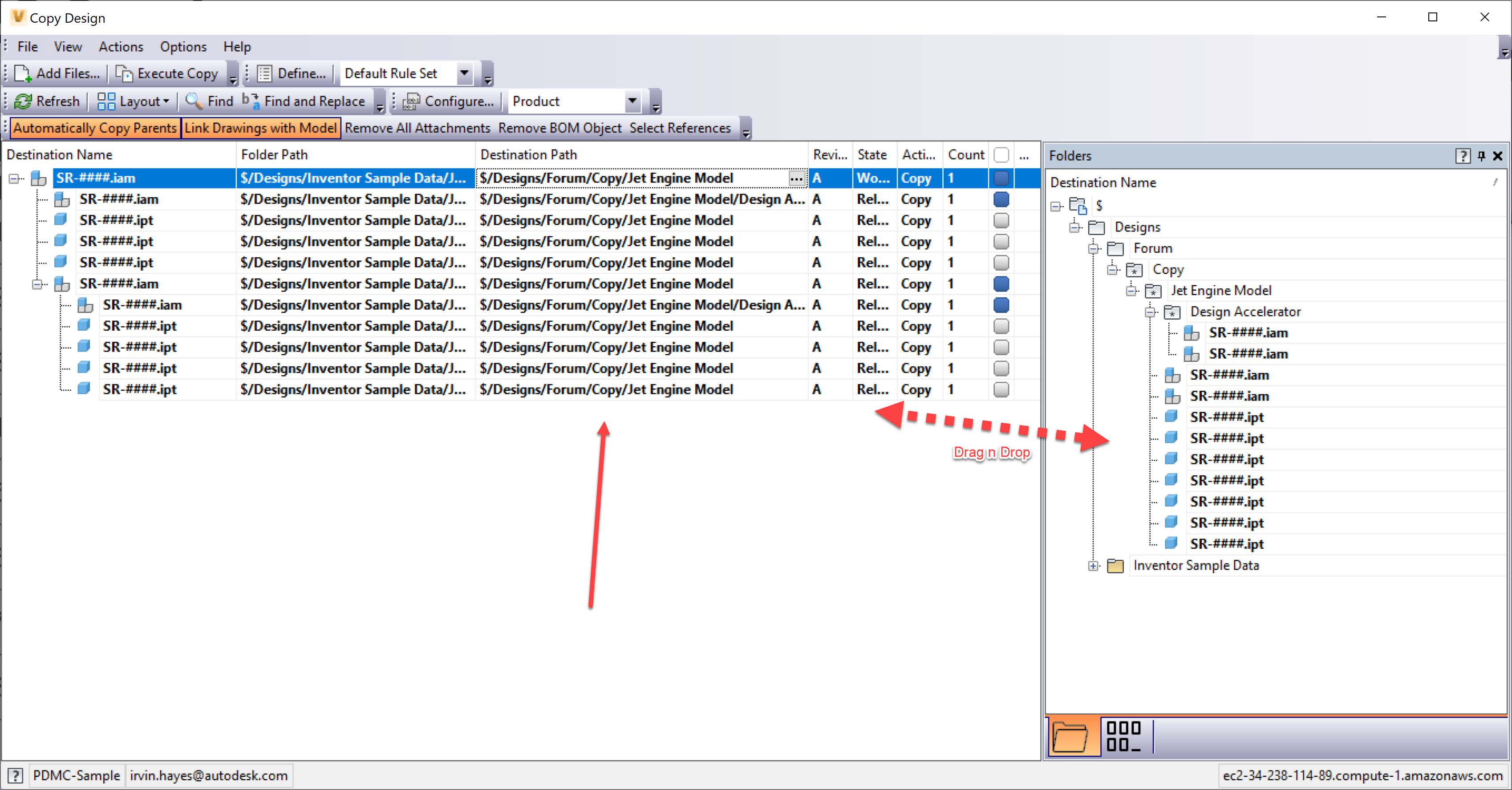Open the Options menu

[x=182, y=46]
